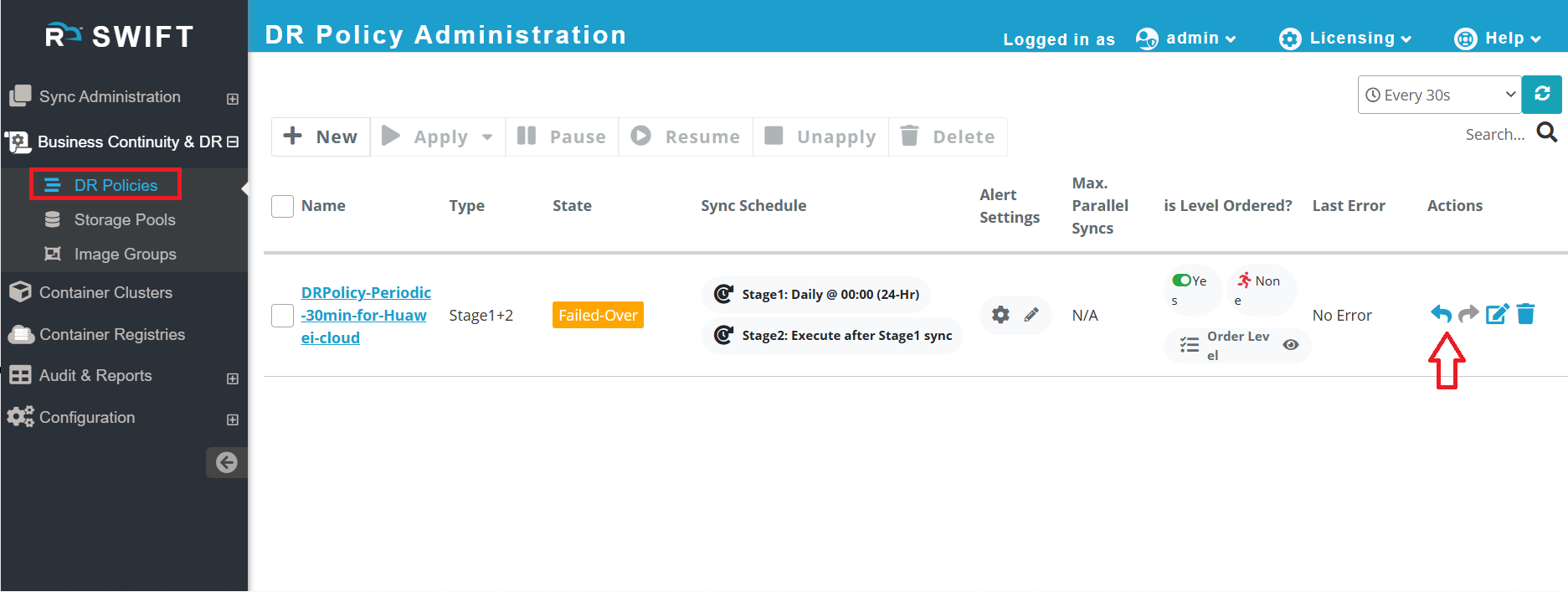Viewport: 1568px width, 592px height.
Task: Click the Unapply button
Action: (x=820, y=136)
